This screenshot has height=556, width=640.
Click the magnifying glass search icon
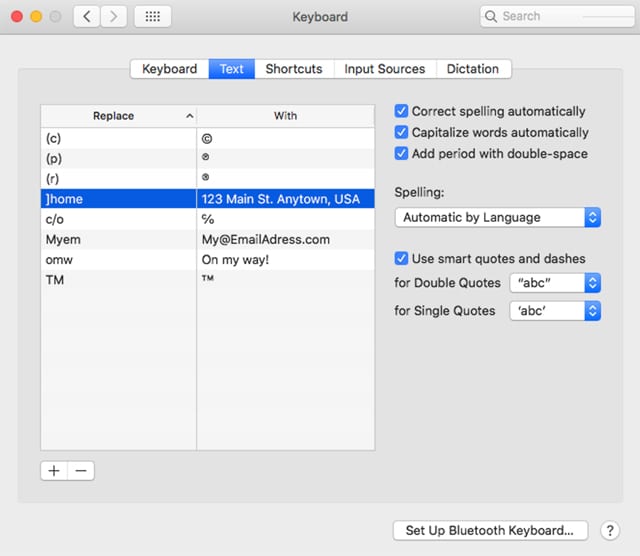[x=491, y=16]
